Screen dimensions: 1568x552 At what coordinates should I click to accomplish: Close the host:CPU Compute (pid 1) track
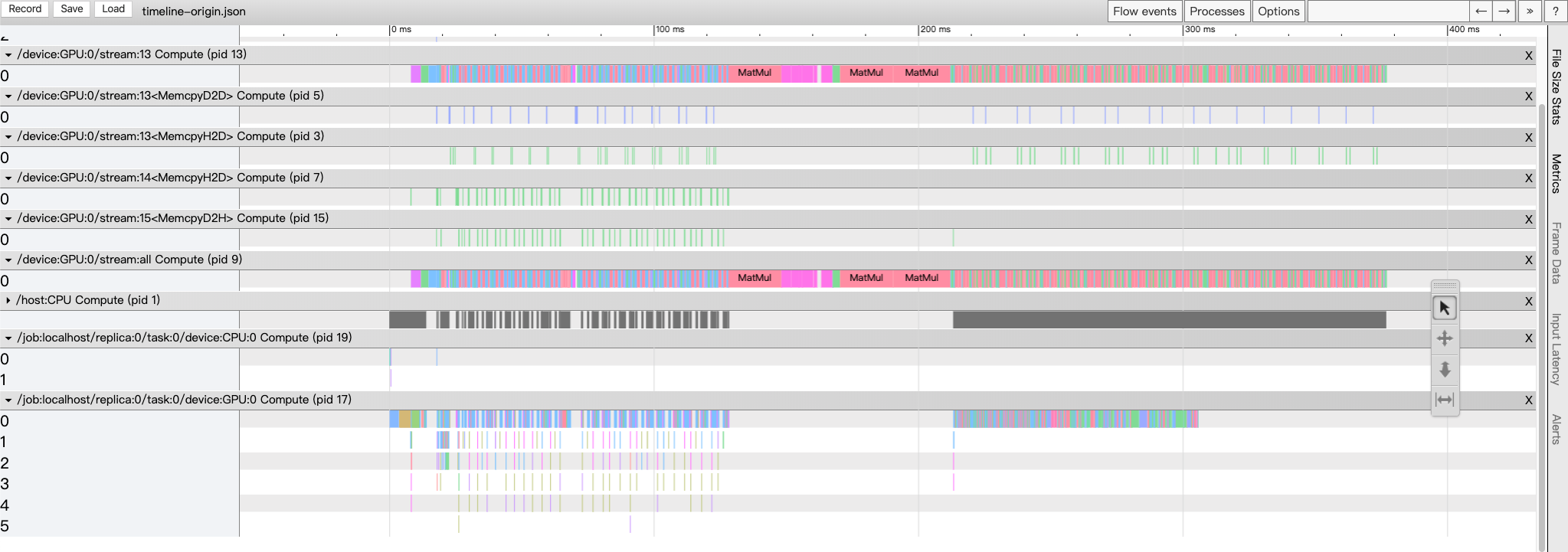1529,301
